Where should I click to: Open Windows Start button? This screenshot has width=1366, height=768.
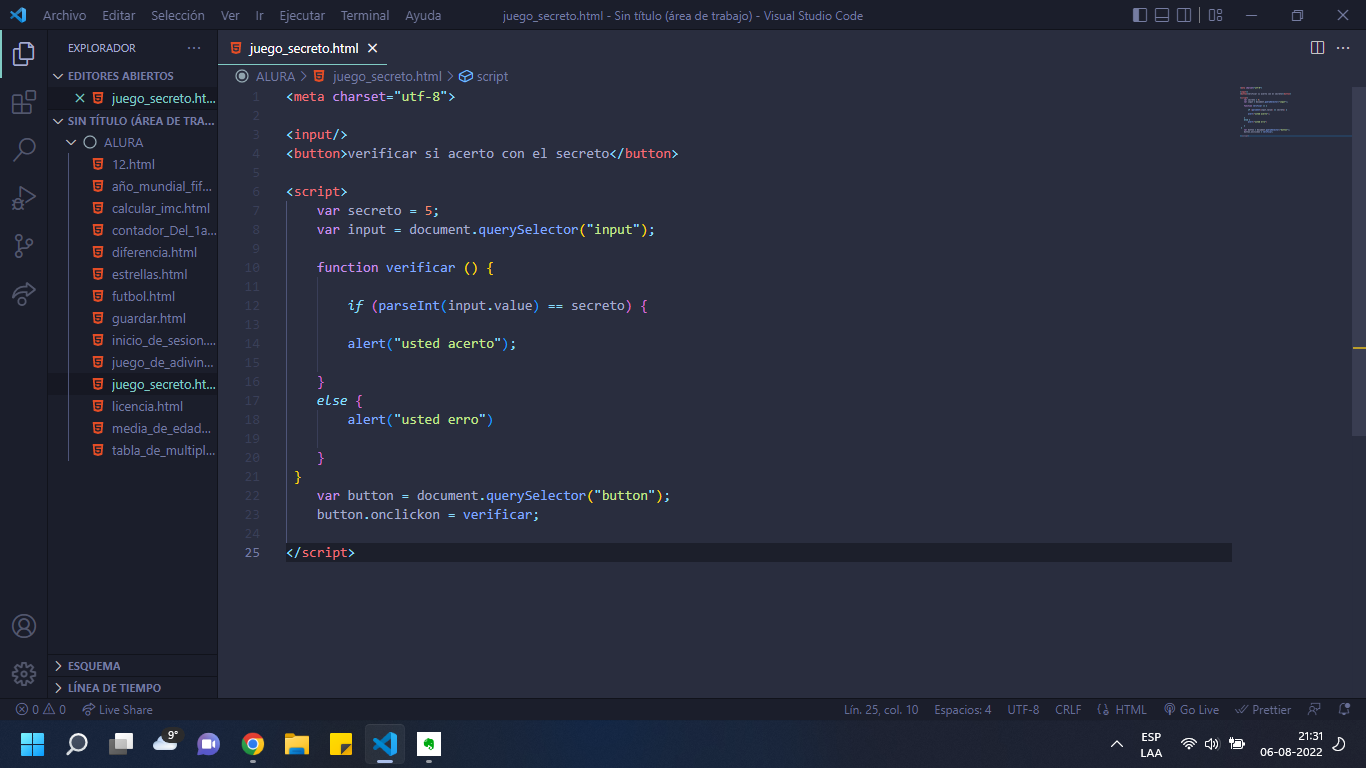[x=32, y=744]
